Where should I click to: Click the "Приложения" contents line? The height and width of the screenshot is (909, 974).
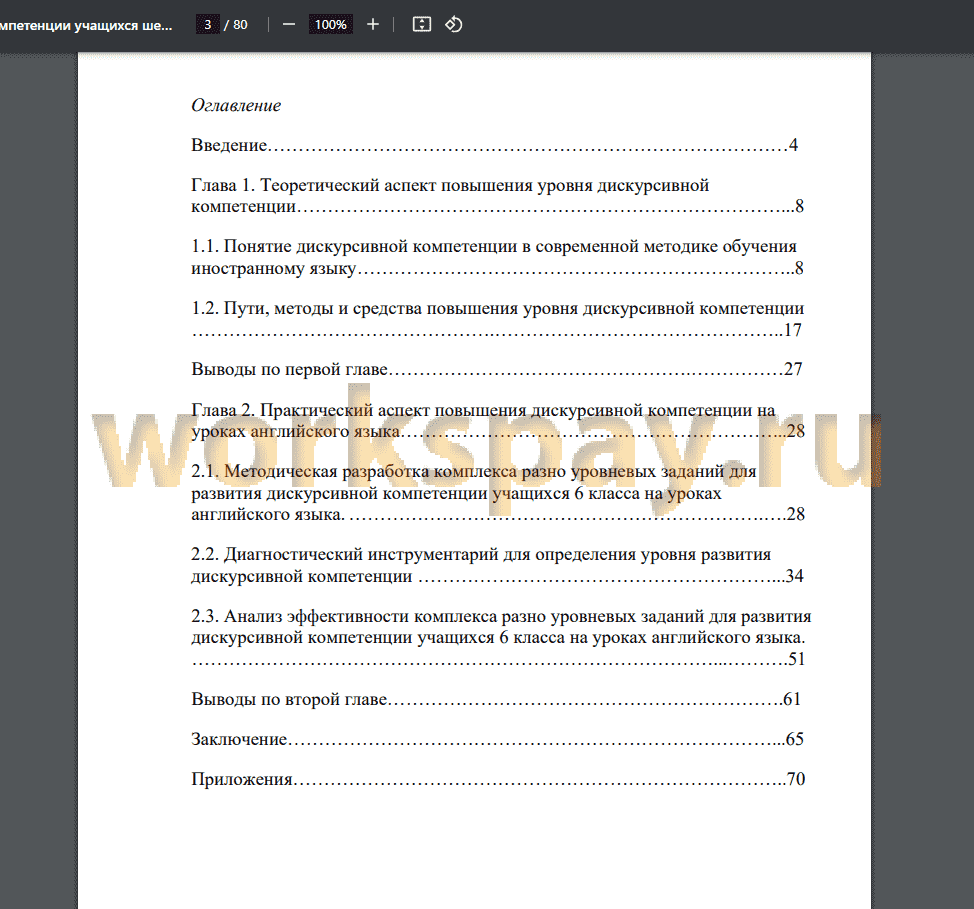tap(498, 779)
